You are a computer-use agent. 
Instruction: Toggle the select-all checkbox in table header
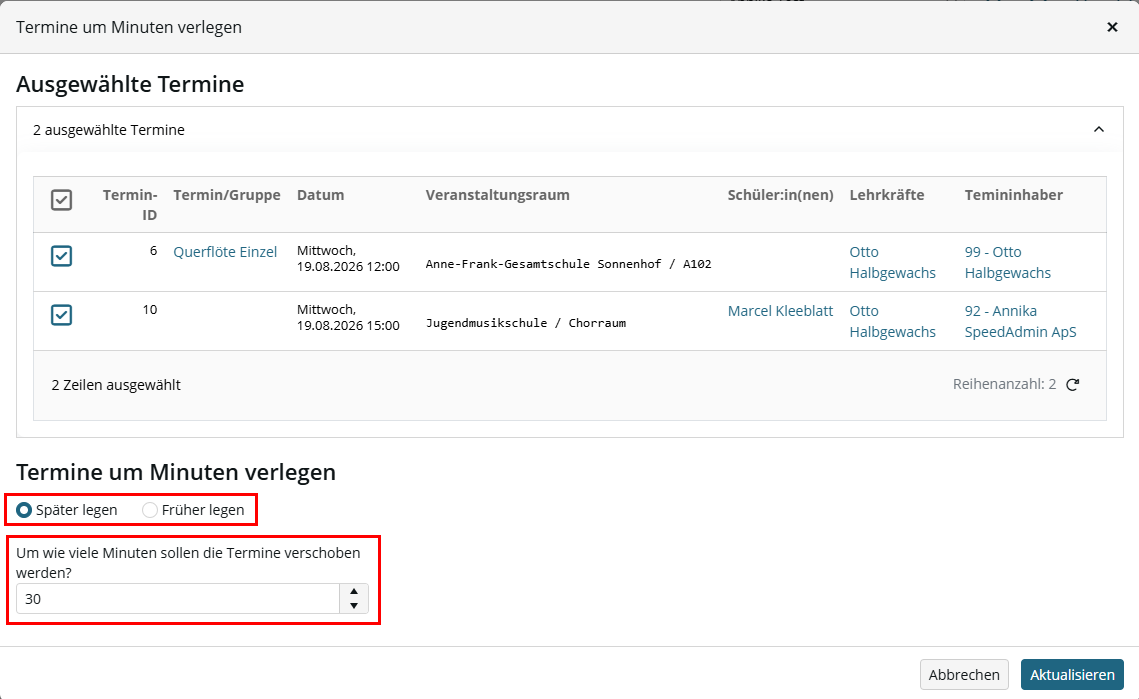[x=62, y=200]
